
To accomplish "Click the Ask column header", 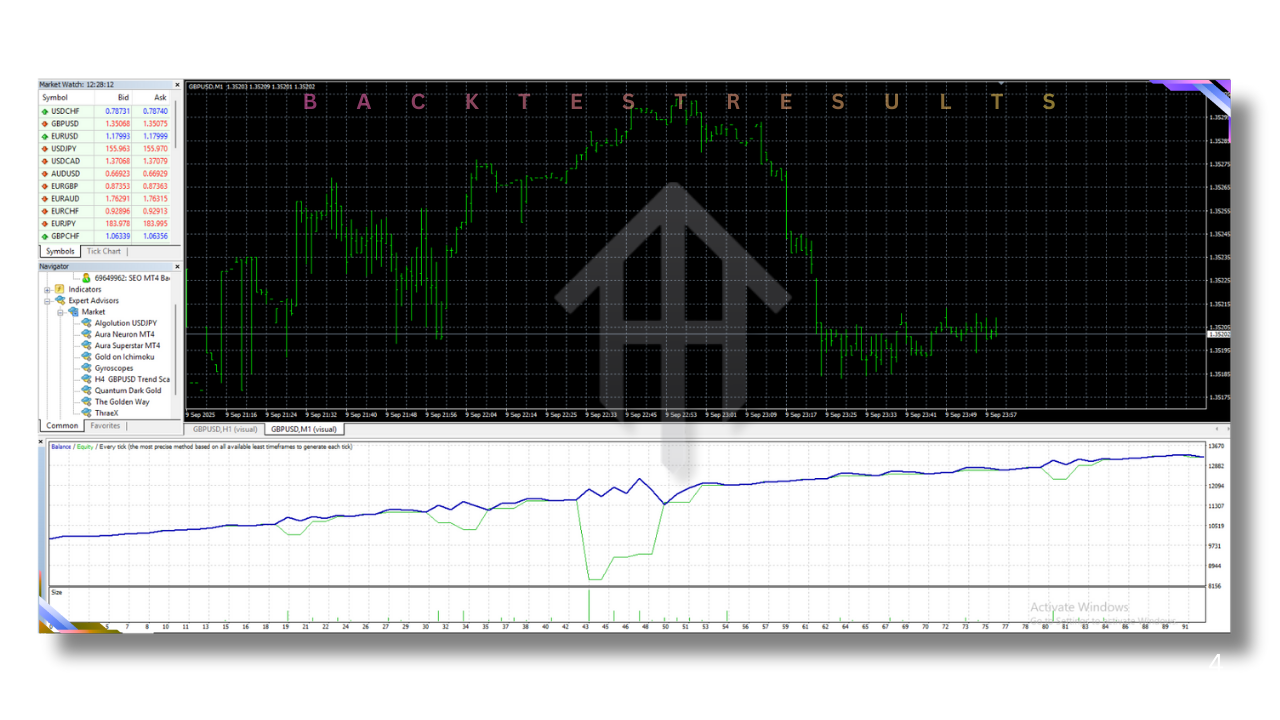I will coord(162,97).
